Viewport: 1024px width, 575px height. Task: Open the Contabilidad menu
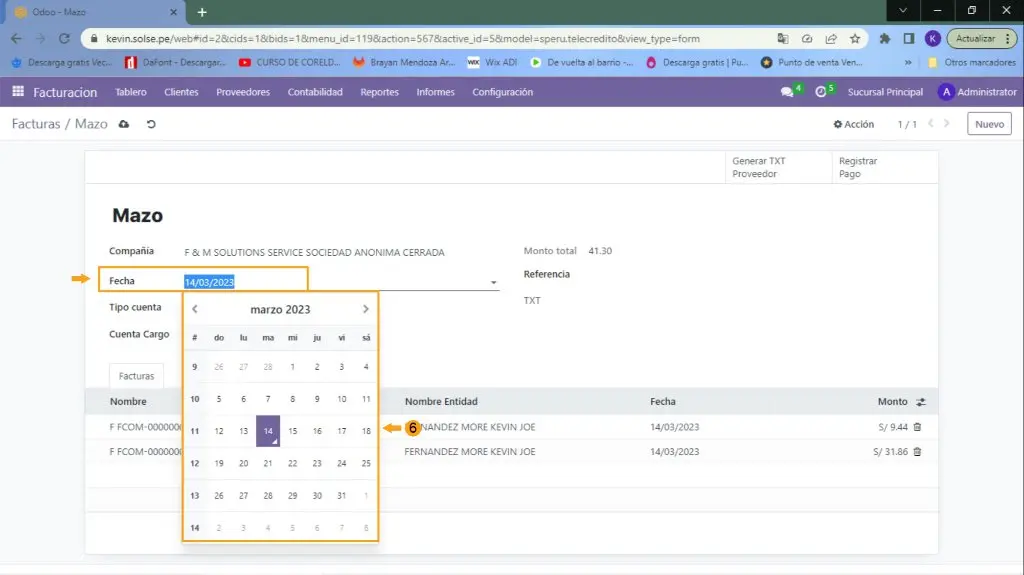pyautogui.click(x=315, y=92)
